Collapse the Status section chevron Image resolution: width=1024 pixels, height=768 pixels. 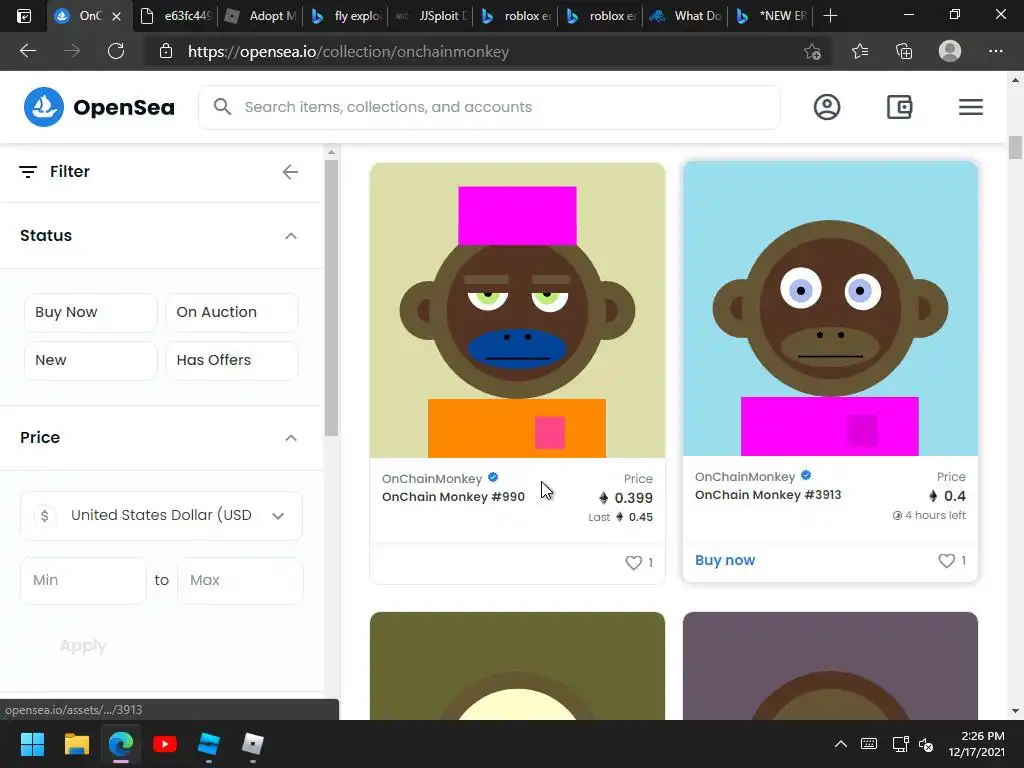291,236
